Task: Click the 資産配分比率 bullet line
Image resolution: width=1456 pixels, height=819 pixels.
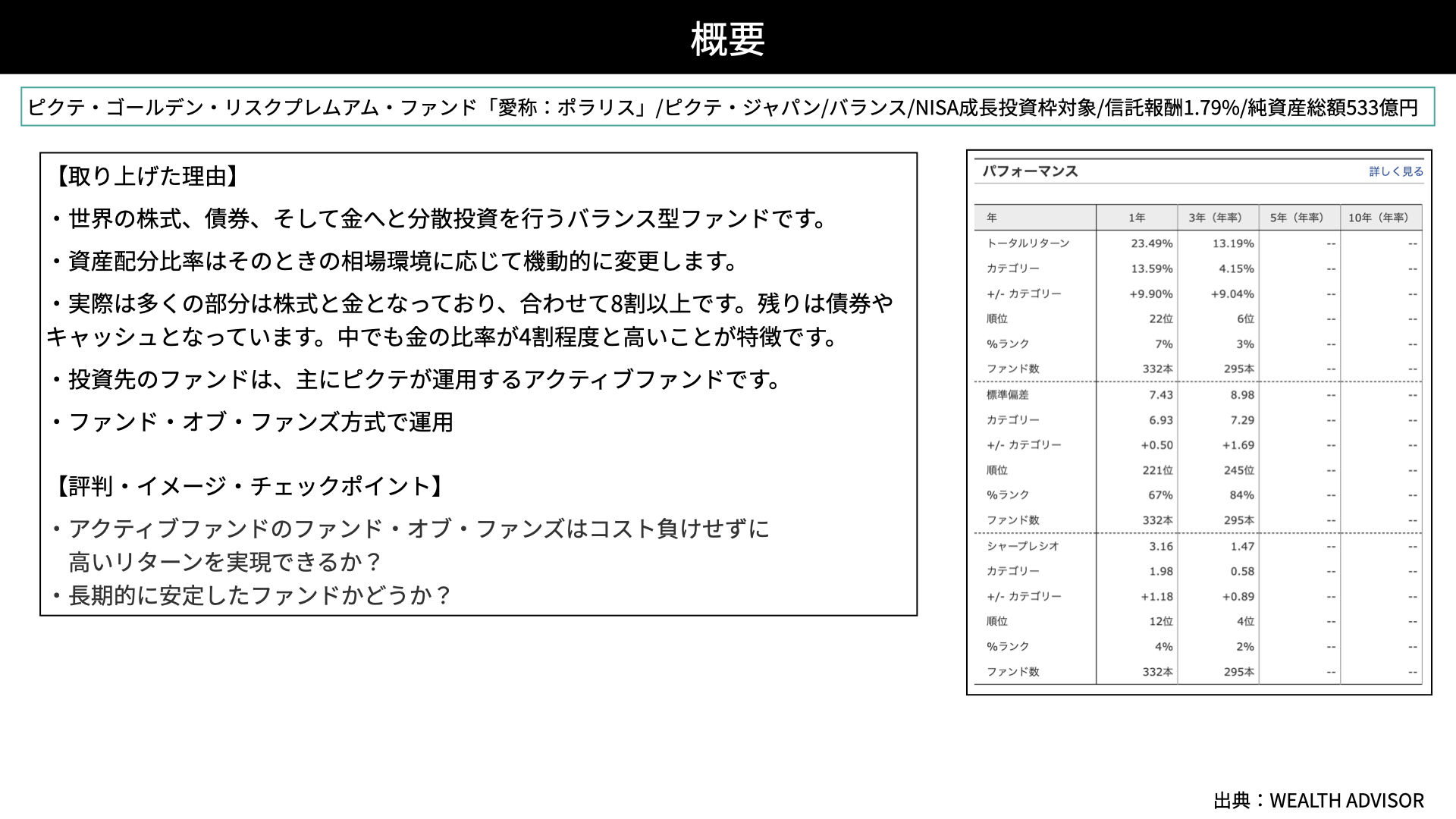Action: click(x=394, y=262)
